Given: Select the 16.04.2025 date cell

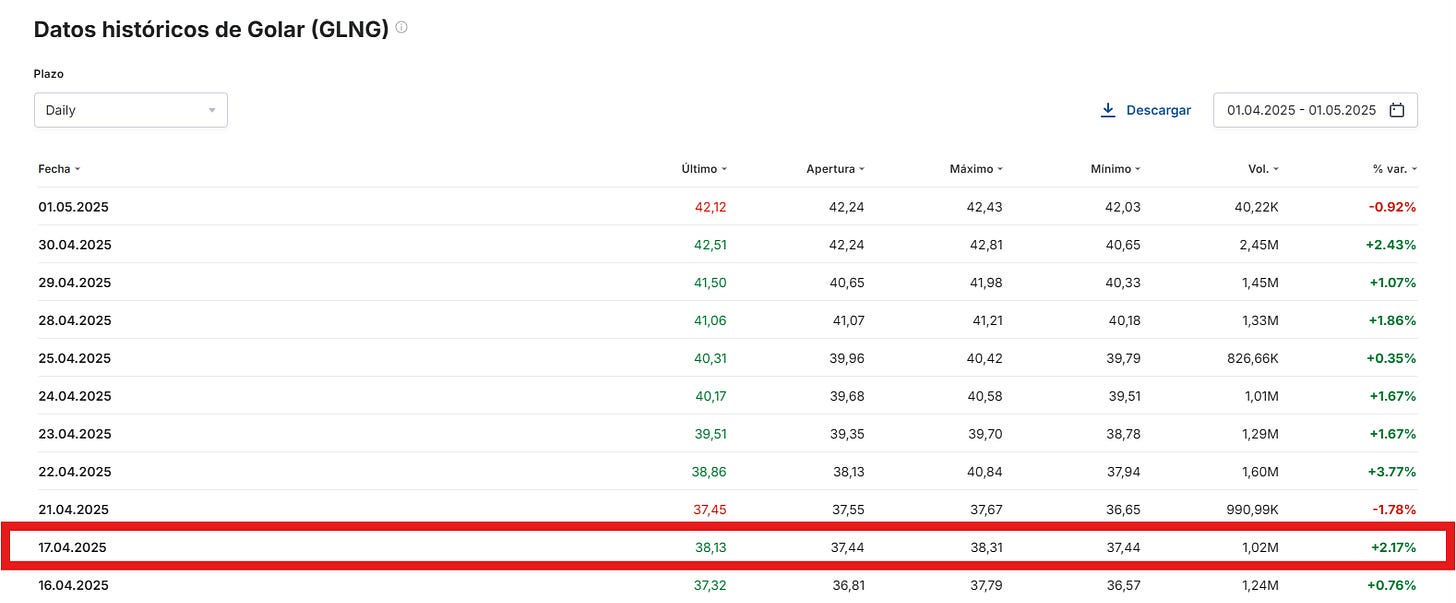Looking at the screenshot, I should tap(74, 585).
